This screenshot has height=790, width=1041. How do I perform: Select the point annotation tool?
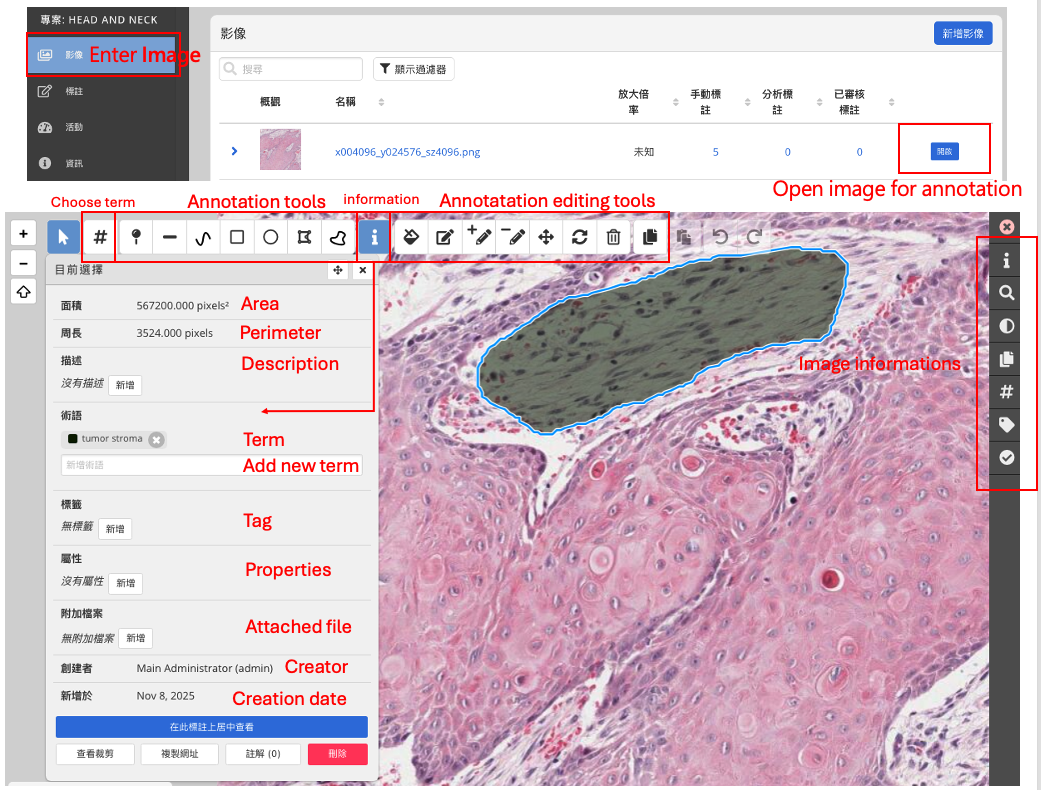coord(136,237)
